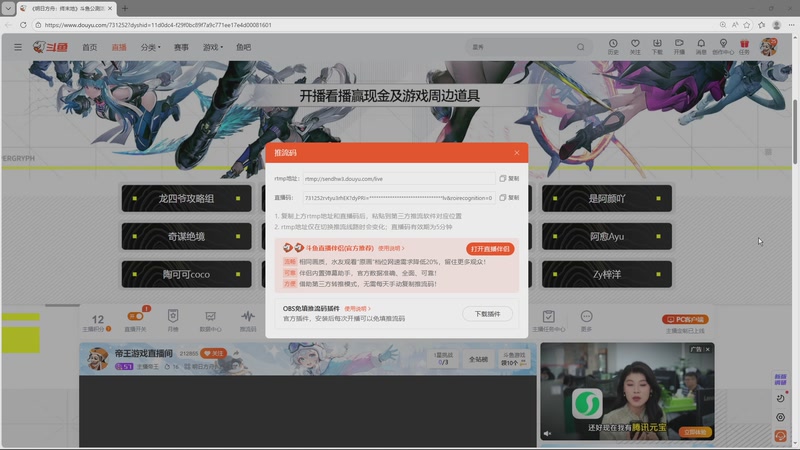The width and height of the screenshot is (800, 450).
Task: Open 消息 bell icon
Action: coord(701,46)
